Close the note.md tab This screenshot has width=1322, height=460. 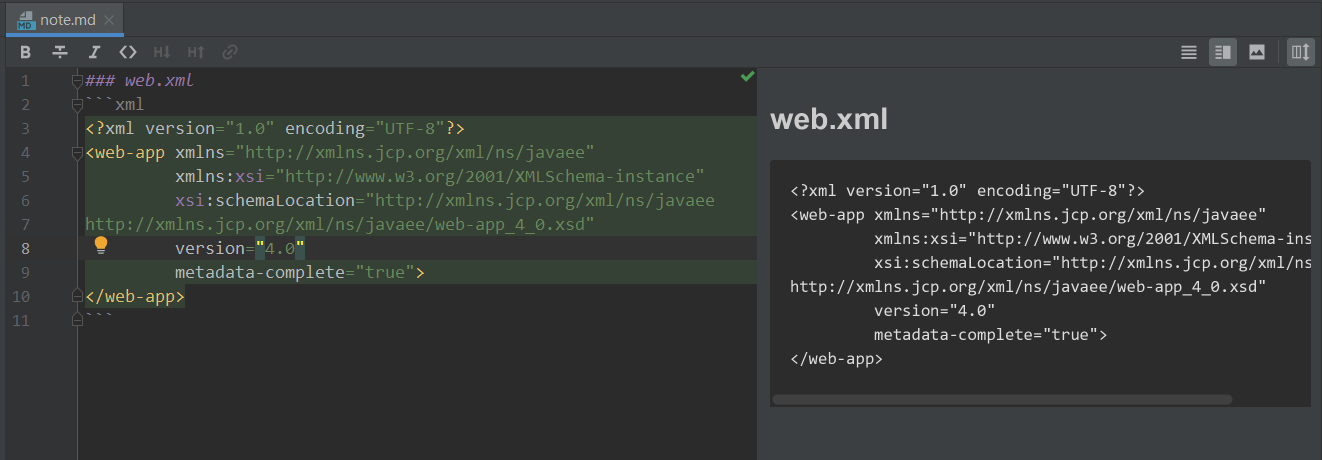tap(108, 20)
